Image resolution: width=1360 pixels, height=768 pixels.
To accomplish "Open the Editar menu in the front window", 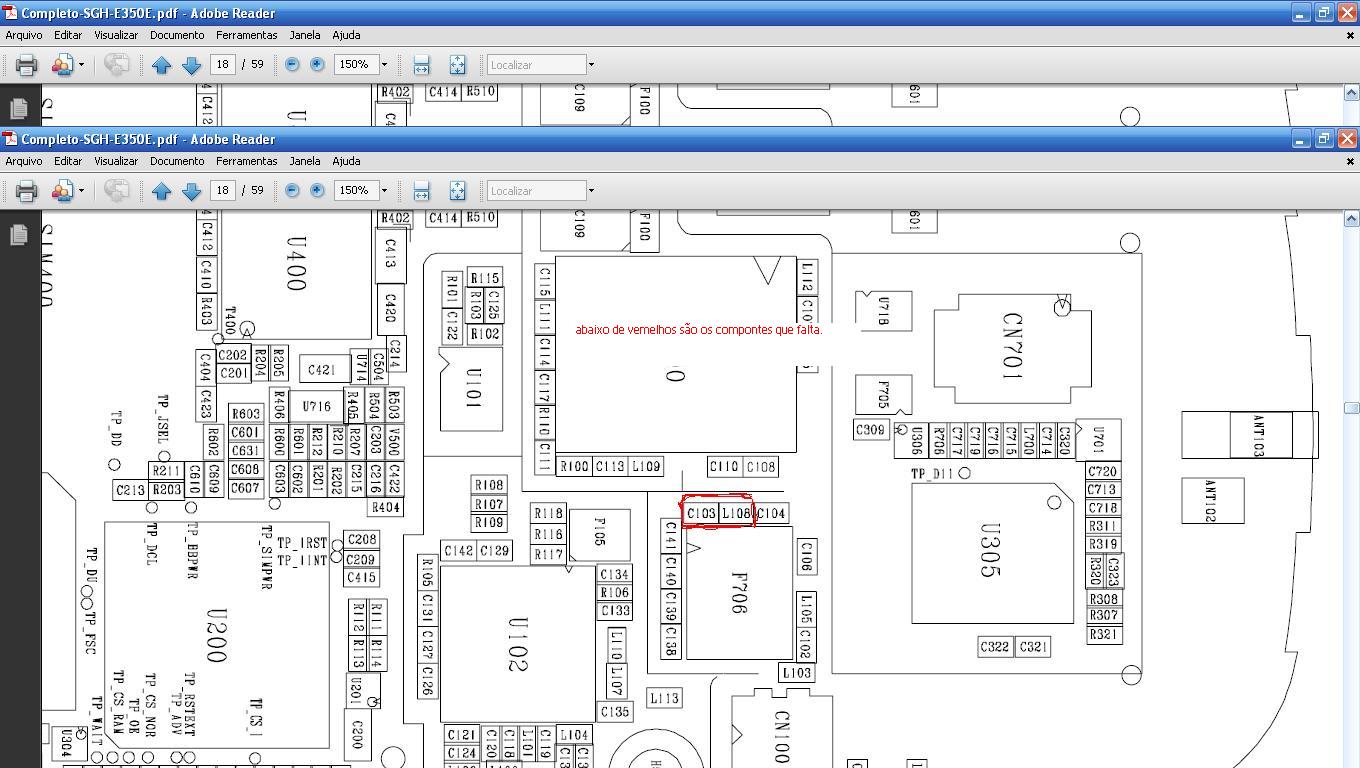I will tap(68, 161).
